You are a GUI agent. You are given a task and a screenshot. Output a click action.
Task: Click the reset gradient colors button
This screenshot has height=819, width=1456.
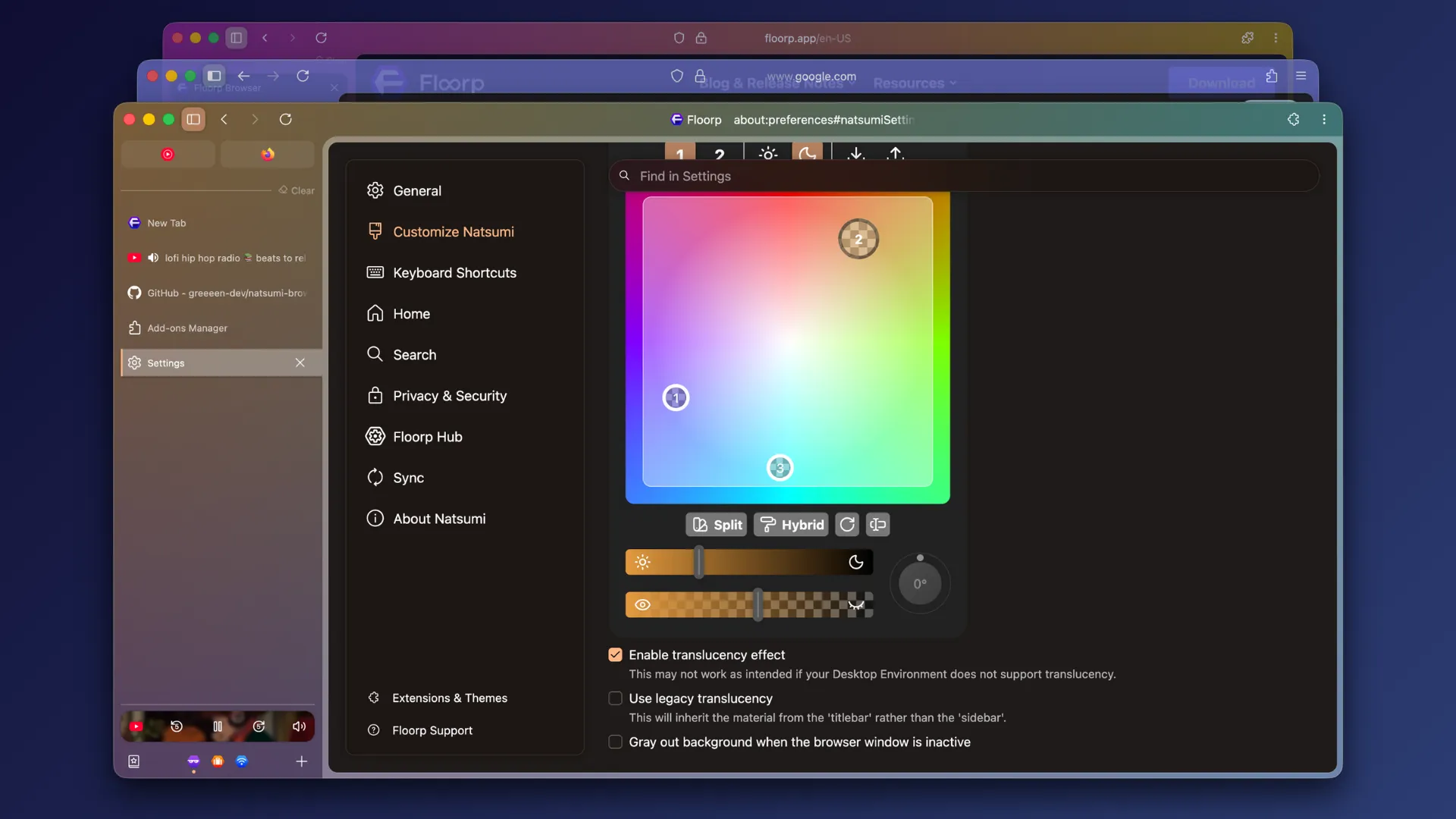(847, 525)
